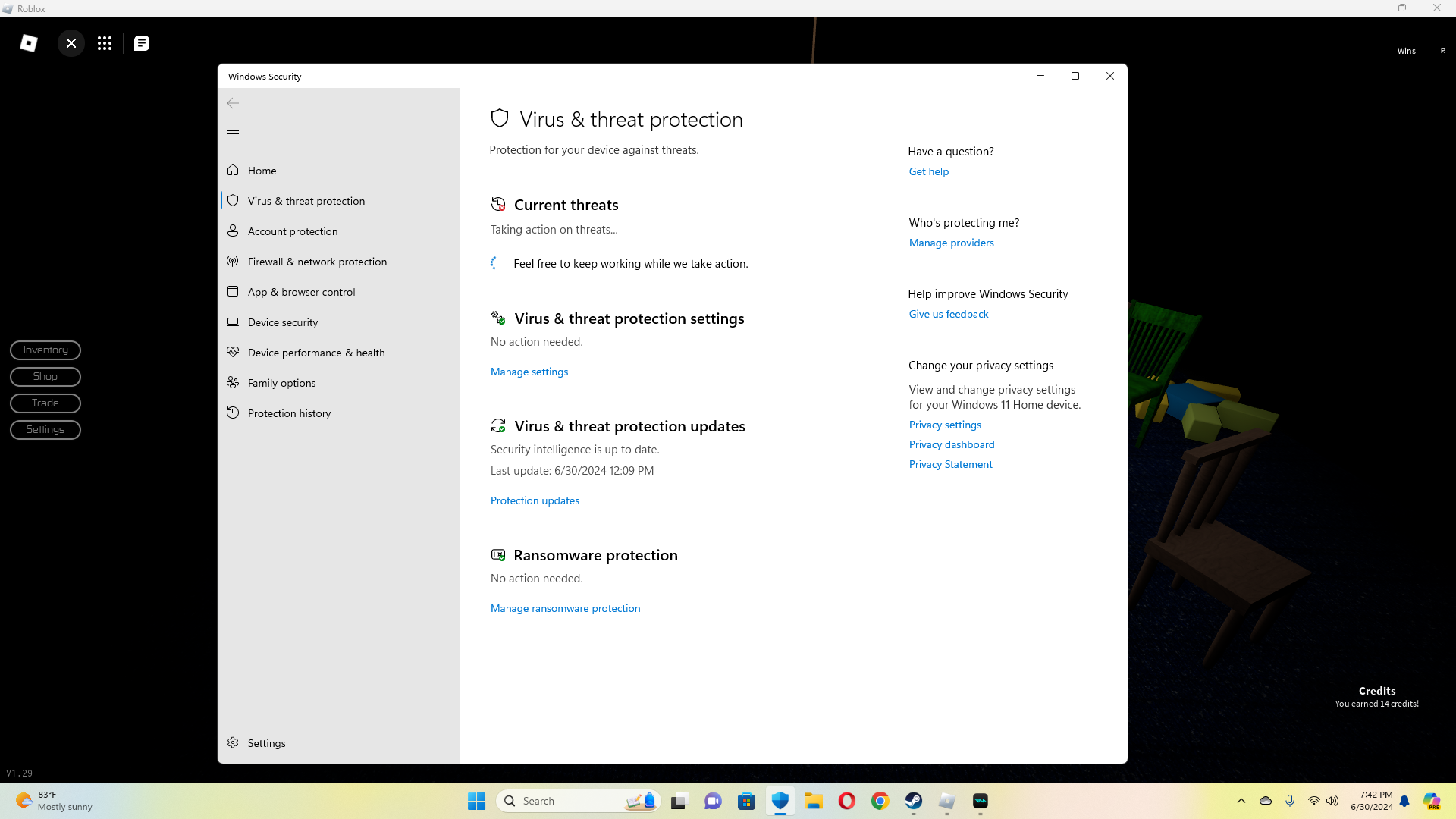Open the volume control in system tray

pyautogui.click(x=1332, y=801)
